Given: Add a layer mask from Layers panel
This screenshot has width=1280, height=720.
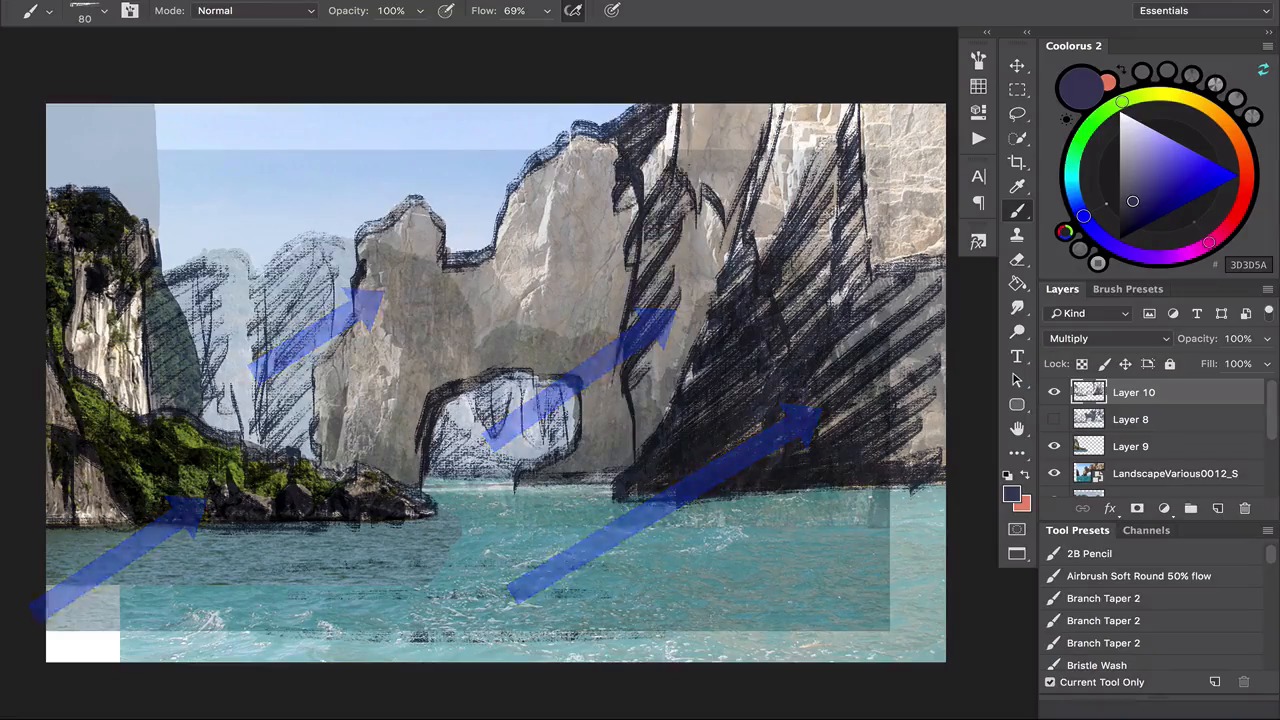Looking at the screenshot, I should [1137, 509].
